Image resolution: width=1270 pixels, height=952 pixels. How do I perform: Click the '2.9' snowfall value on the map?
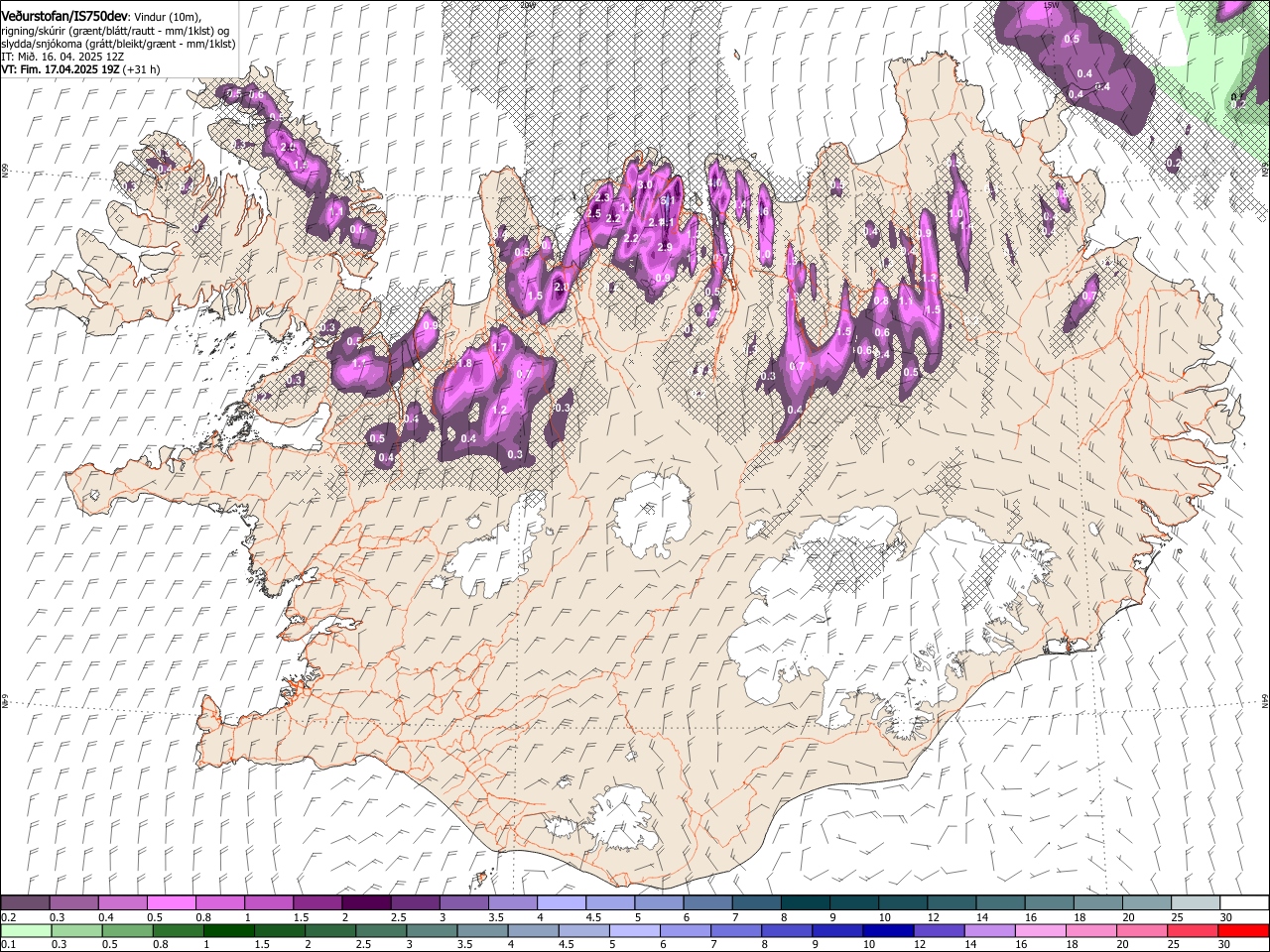(665, 247)
